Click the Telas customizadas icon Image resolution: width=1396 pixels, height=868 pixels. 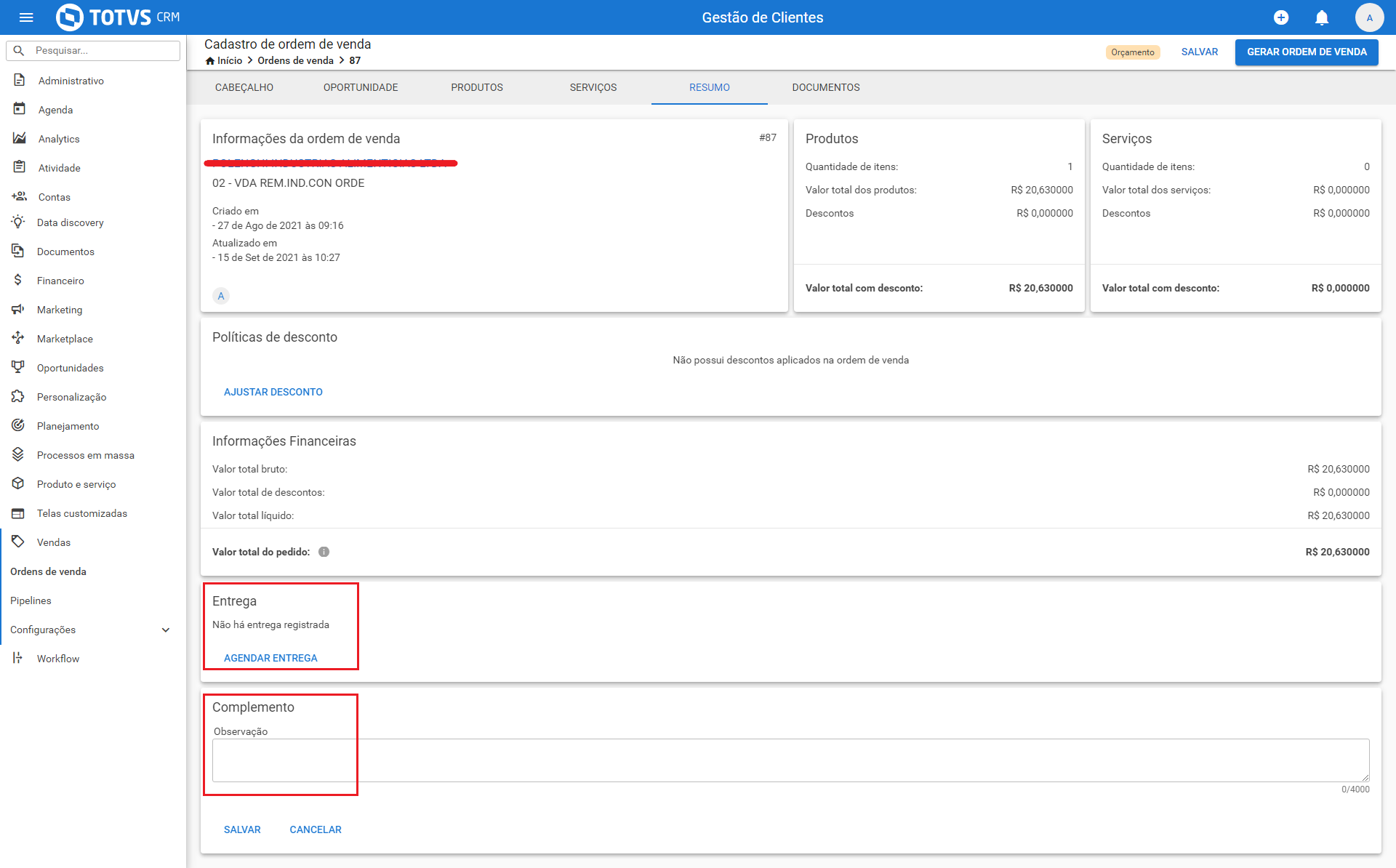point(18,513)
